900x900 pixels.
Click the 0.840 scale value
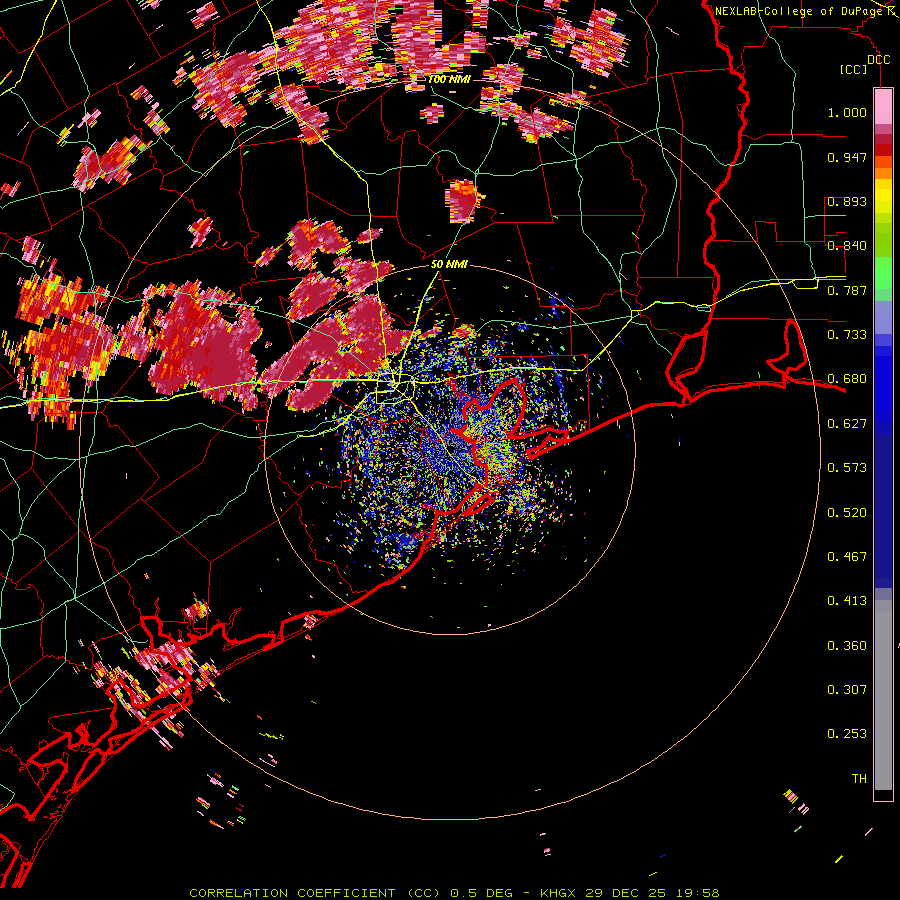pos(847,246)
